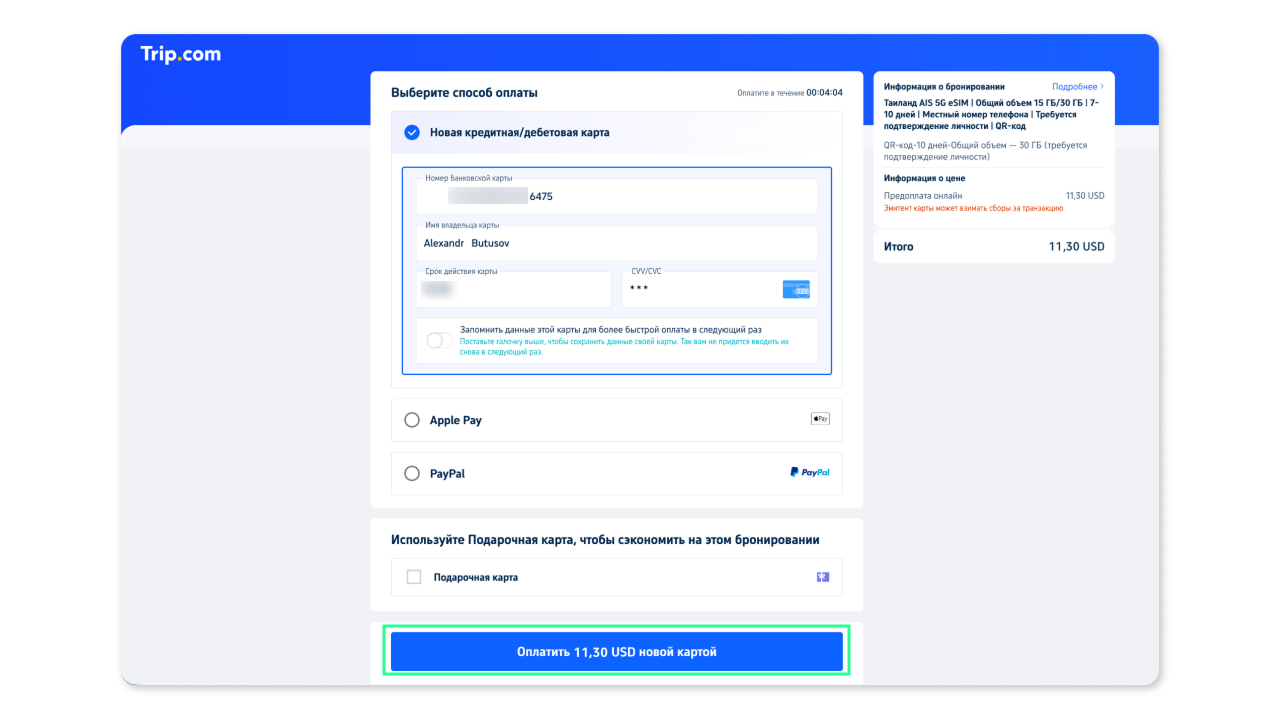Click the 00:04:04 payment countdown timer
This screenshot has width=1280, height=720.
pos(824,93)
